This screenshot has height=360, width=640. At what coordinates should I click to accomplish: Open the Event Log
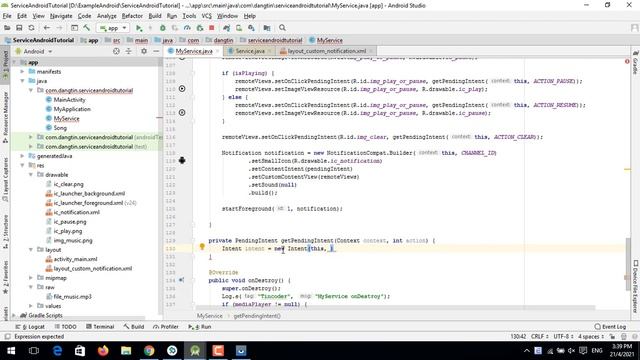point(610,327)
